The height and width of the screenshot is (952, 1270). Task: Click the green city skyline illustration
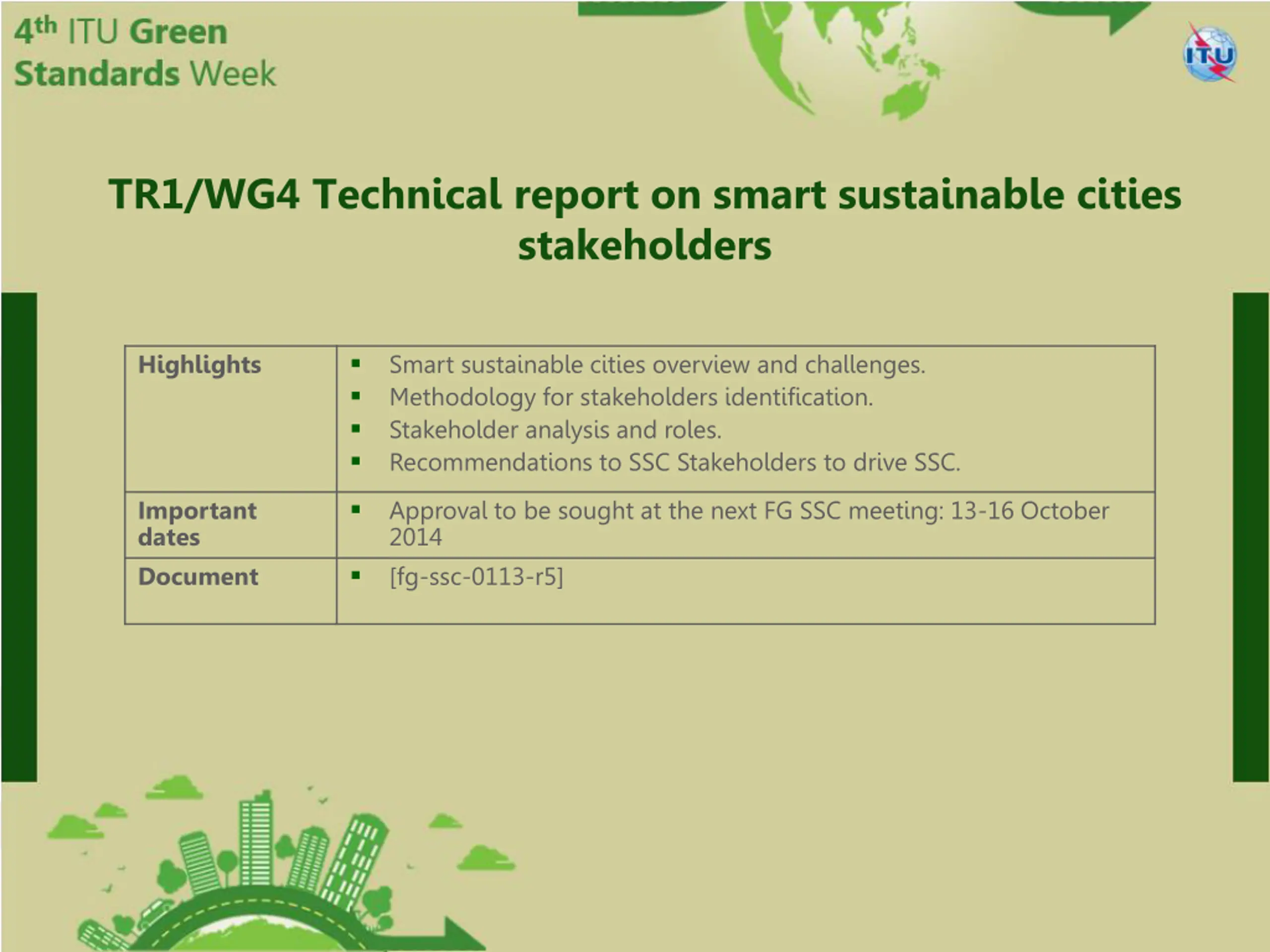point(281,862)
